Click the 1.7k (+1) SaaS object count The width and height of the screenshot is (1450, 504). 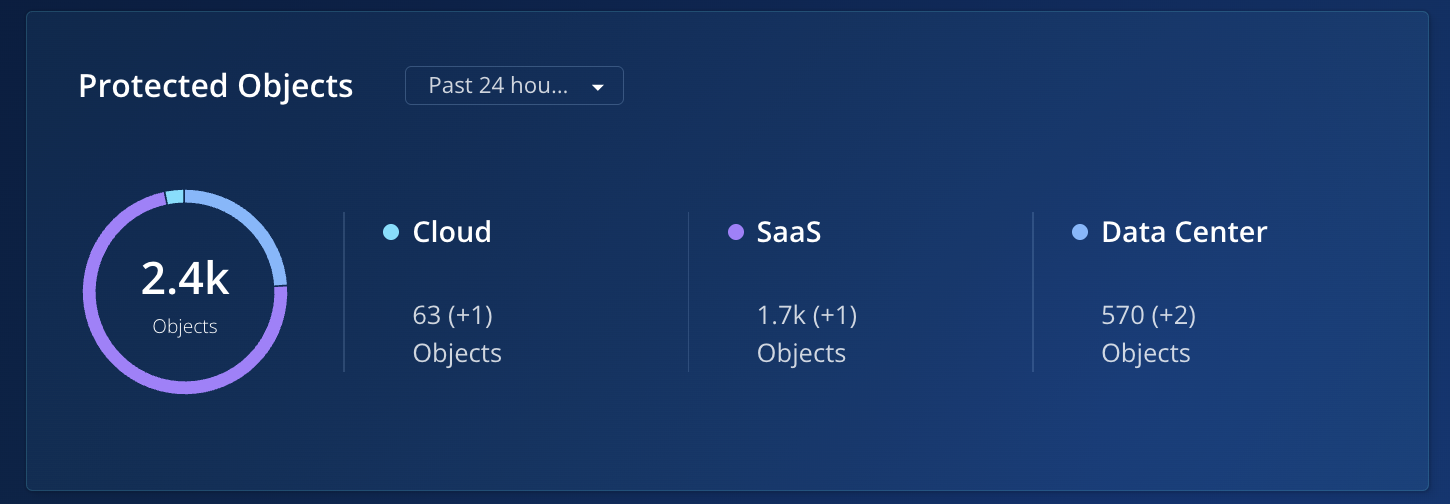(x=807, y=316)
